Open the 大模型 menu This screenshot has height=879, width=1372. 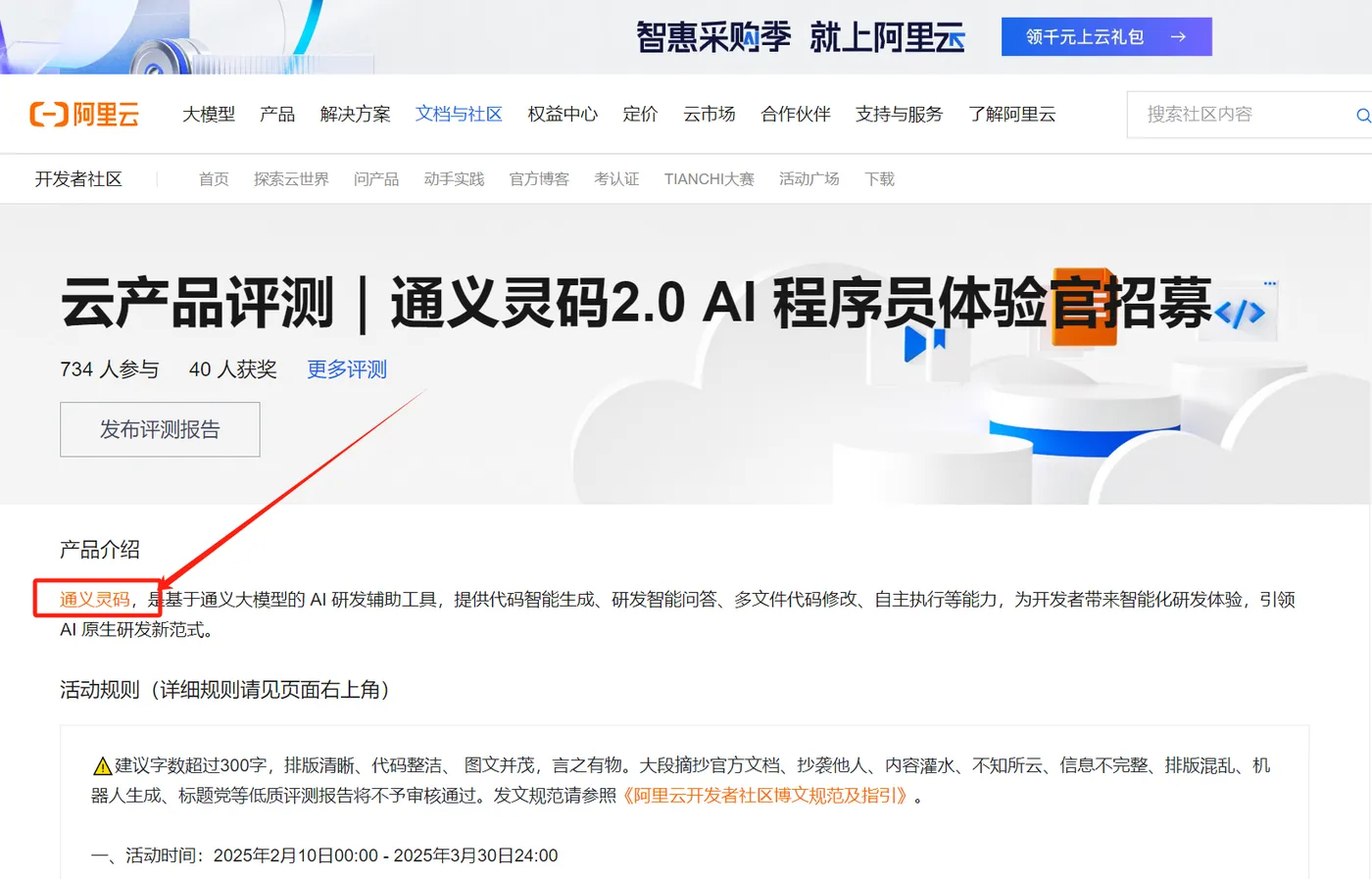[209, 115]
